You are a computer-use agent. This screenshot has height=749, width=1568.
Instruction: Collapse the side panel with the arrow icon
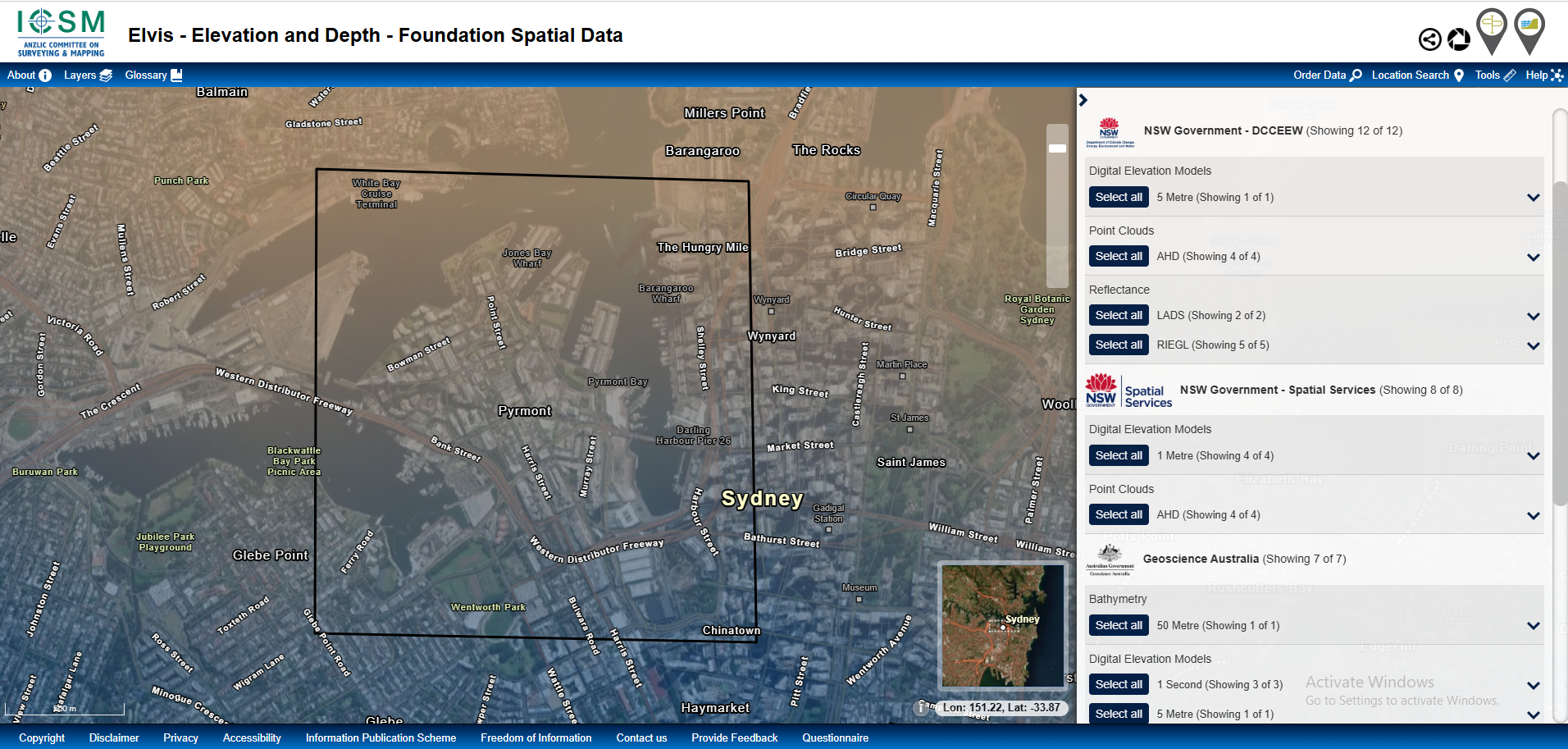(1083, 100)
